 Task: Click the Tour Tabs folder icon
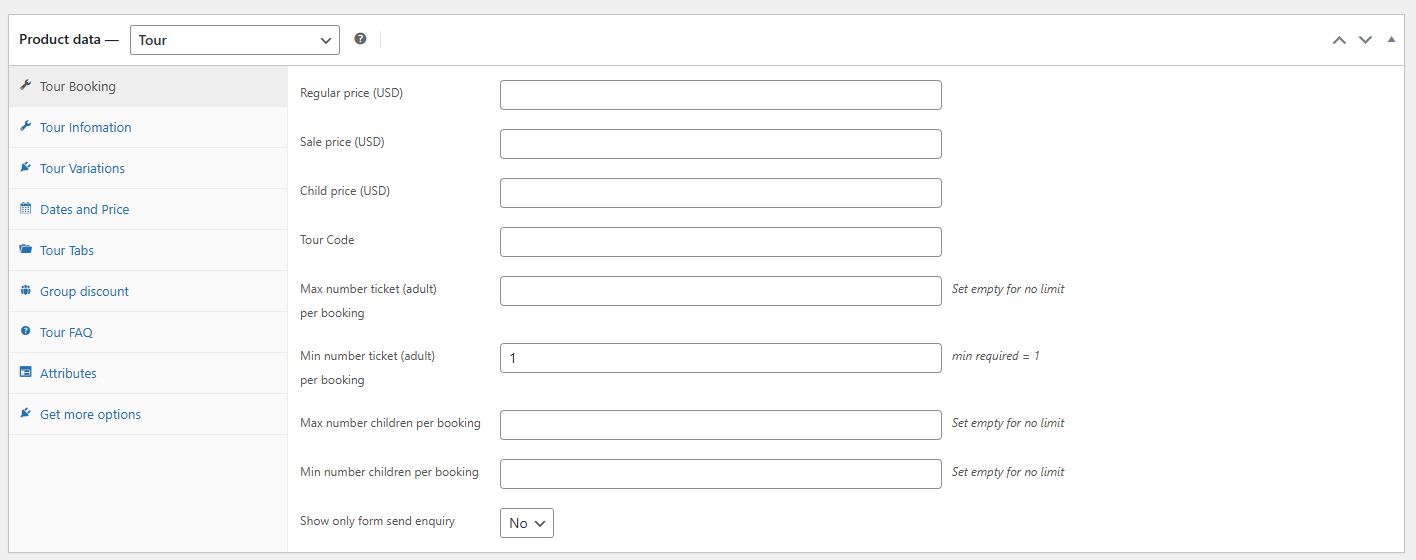pyautogui.click(x=26, y=250)
